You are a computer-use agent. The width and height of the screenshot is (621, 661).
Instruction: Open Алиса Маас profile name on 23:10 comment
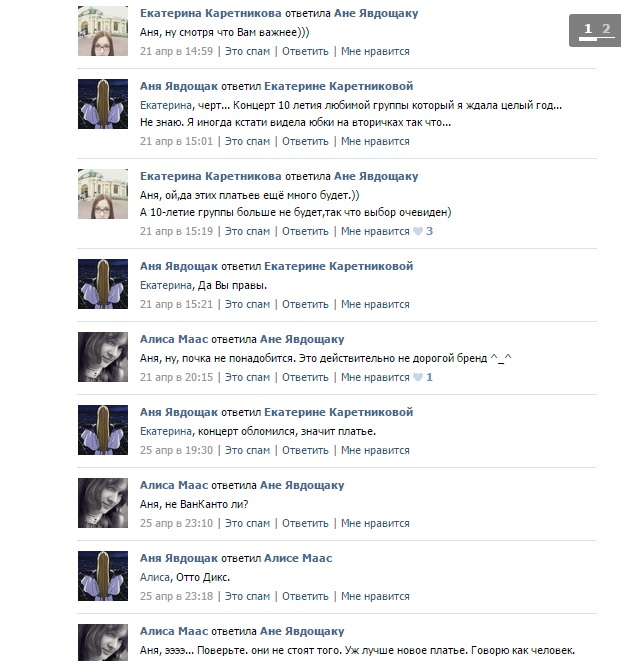(x=174, y=485)
